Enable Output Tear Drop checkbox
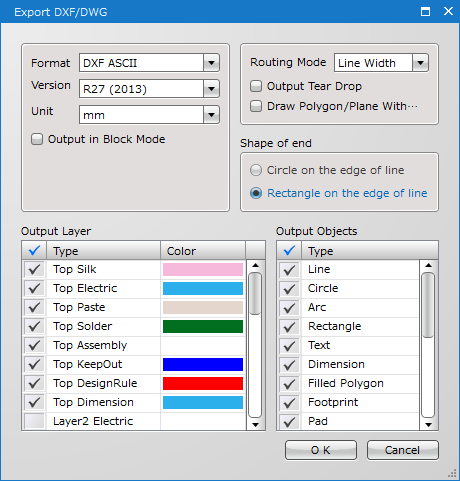 [x=256, y=86]
